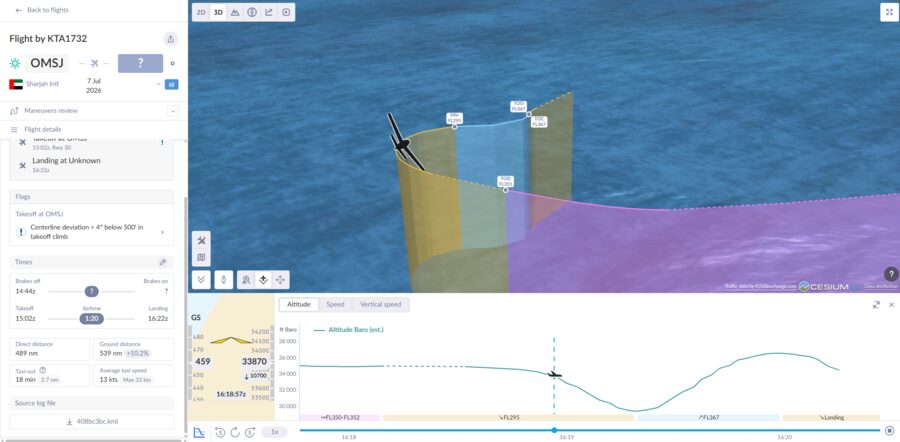The width and height of the screenshot is (900, 442).
Task: Select the FL350-FL352 phase segment
Action: (339, 417)
